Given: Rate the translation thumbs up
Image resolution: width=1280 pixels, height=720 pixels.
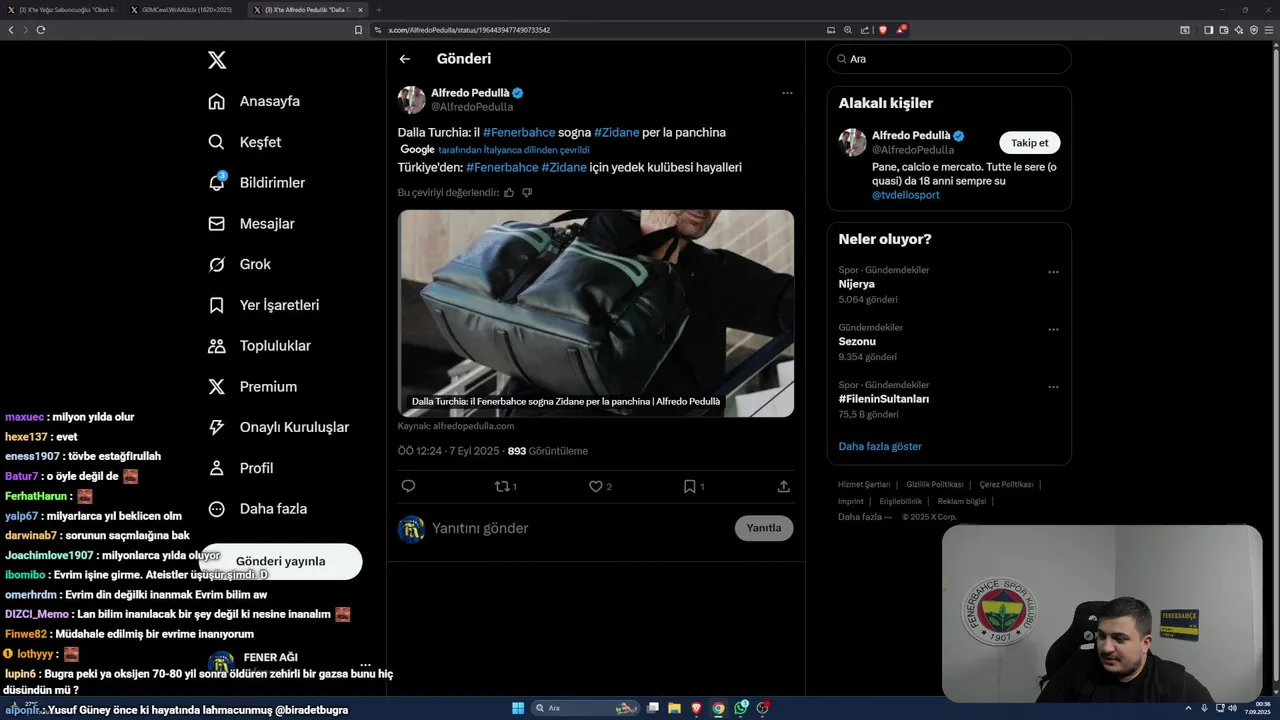Looking at the screenshot, I should [x=509, y=193].
